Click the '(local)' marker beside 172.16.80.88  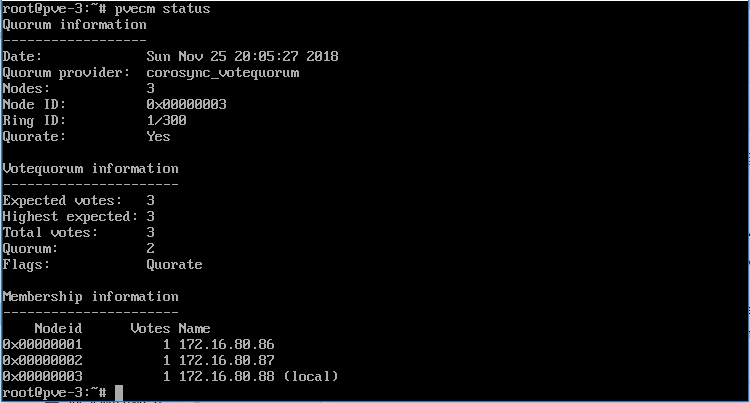pos(311,377)
